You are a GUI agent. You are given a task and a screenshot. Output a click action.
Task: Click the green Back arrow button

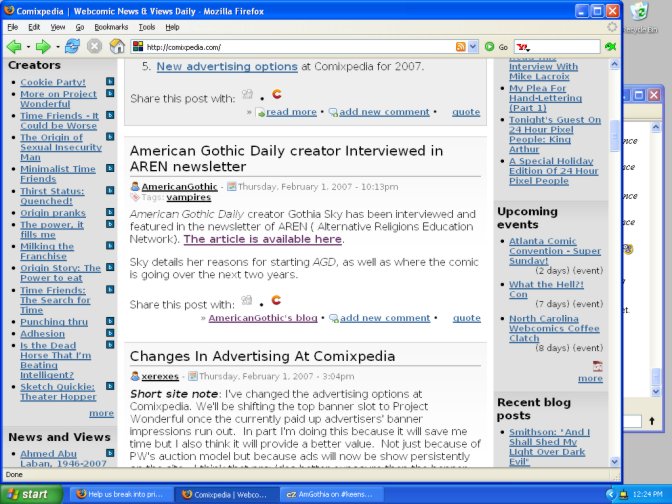pyautogui.click(x=14, y=46)
